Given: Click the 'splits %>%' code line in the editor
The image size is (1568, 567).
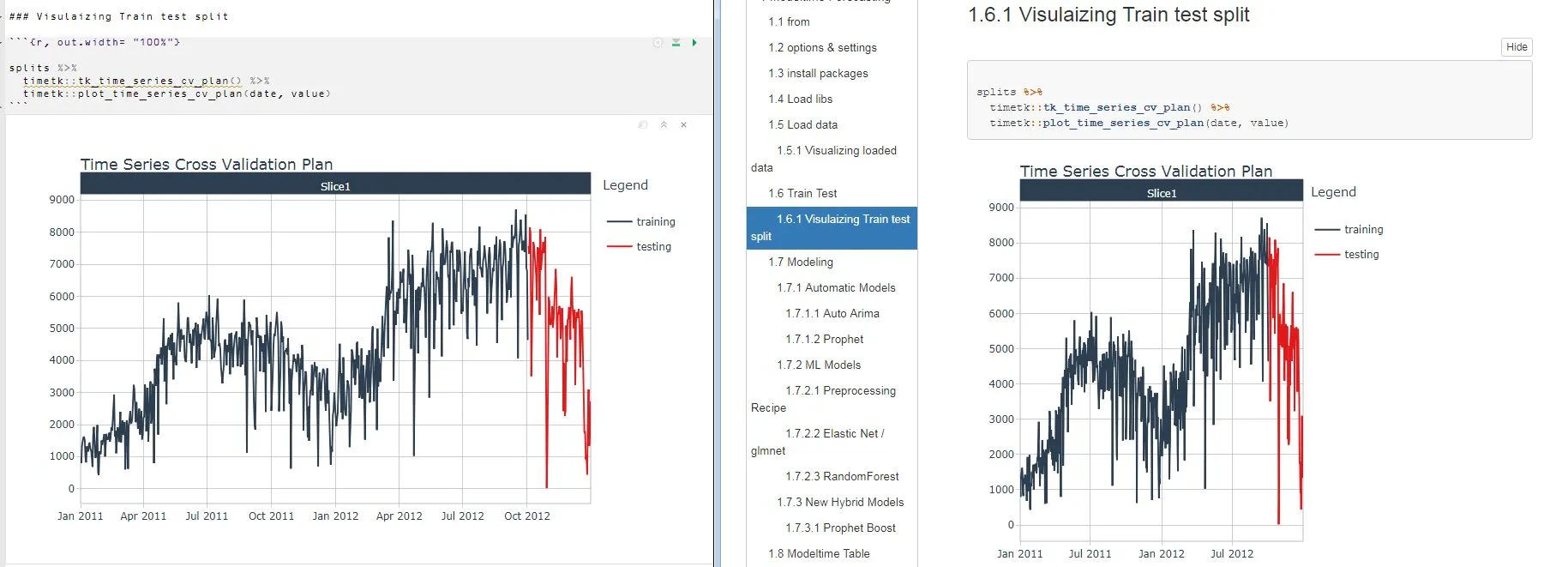Looking at the screenshot, I should click(43, 68).
